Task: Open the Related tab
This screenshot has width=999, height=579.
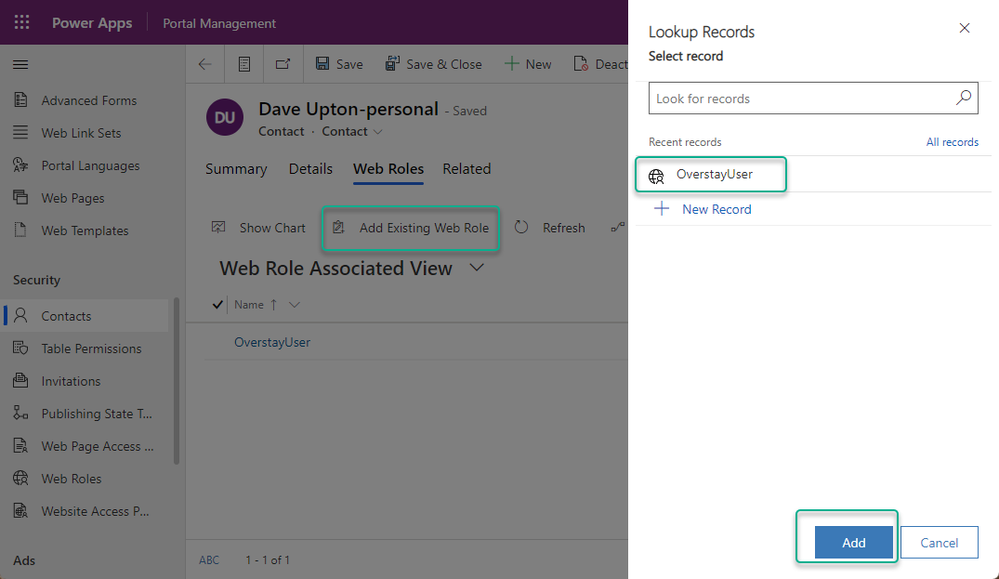Action: click(x=466, y=169)
